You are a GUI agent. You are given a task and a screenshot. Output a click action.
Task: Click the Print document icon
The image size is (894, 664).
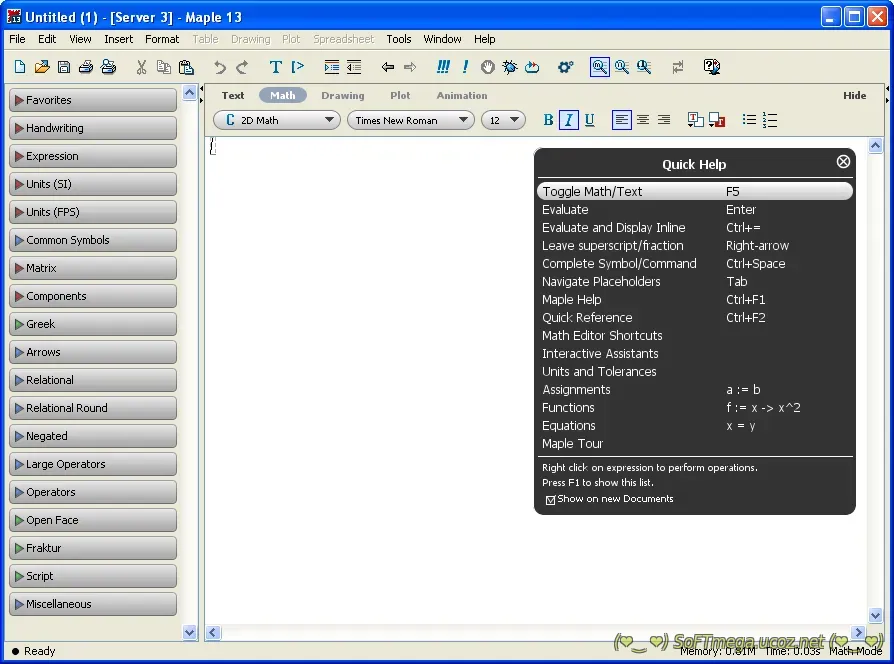tap(86, 67)
